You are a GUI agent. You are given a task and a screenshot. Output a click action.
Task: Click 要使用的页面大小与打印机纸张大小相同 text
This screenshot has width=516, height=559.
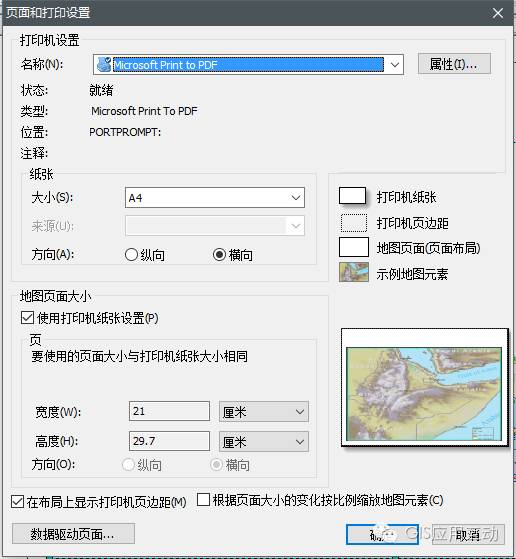[139, 356]
